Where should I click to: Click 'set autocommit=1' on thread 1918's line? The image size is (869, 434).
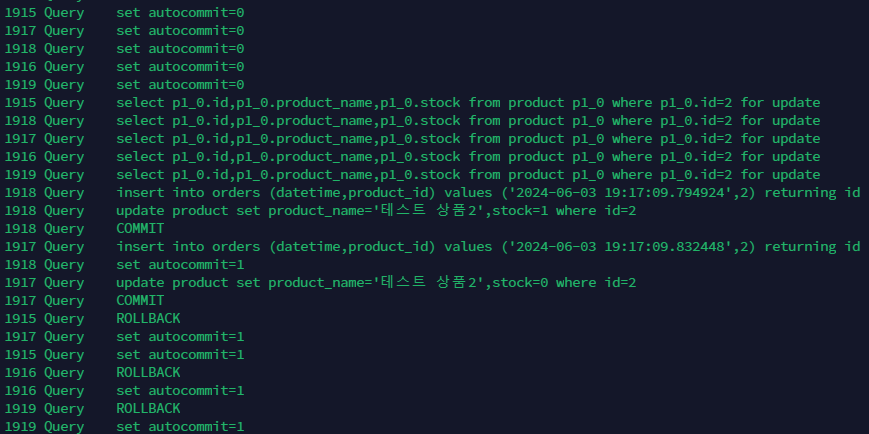point(180,265)
